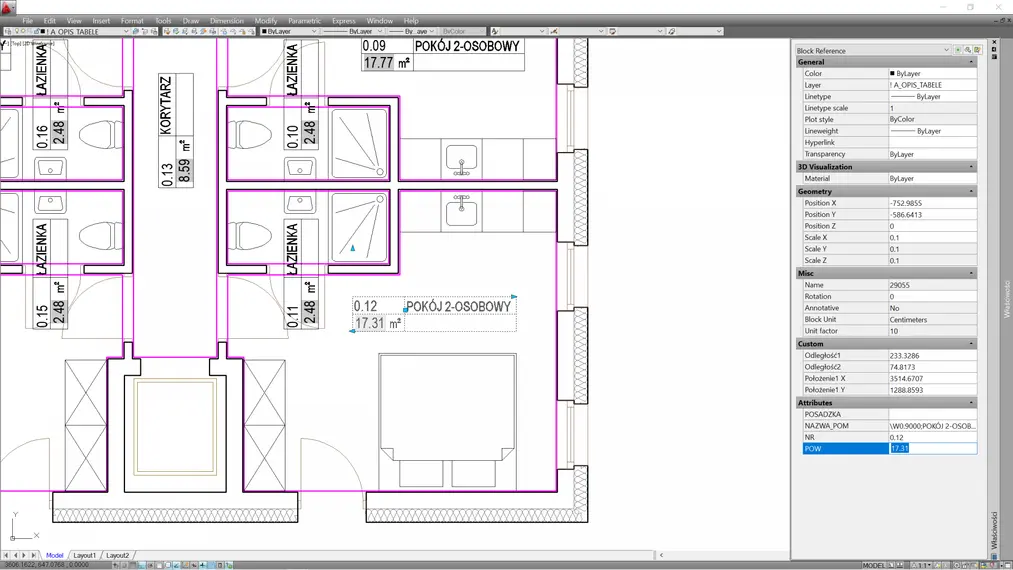
Task: Click the Odległość1 value 233.3286
Action: coord(933,355)
